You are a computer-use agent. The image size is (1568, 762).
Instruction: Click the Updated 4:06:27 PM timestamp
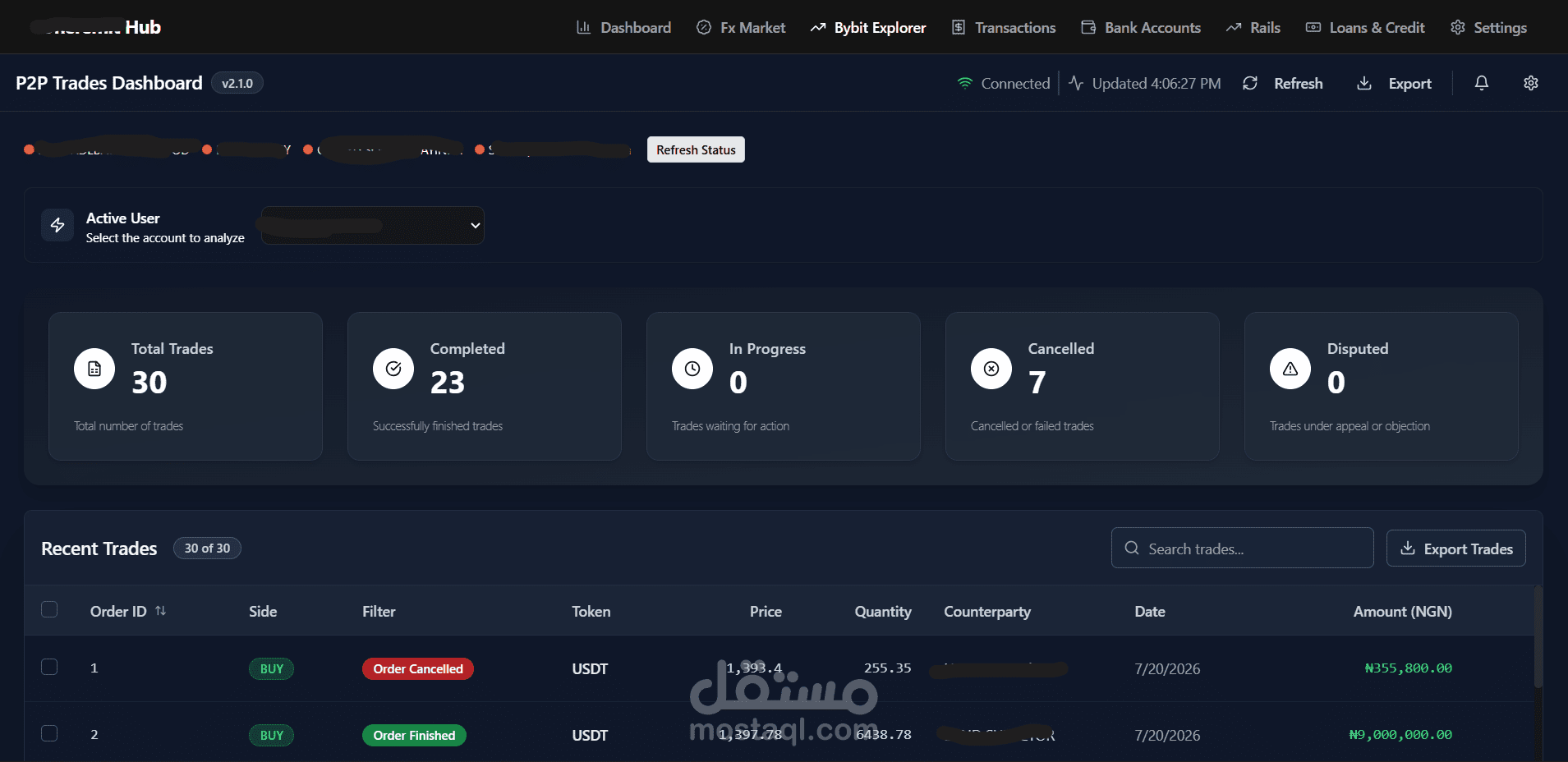[1156, 83]
